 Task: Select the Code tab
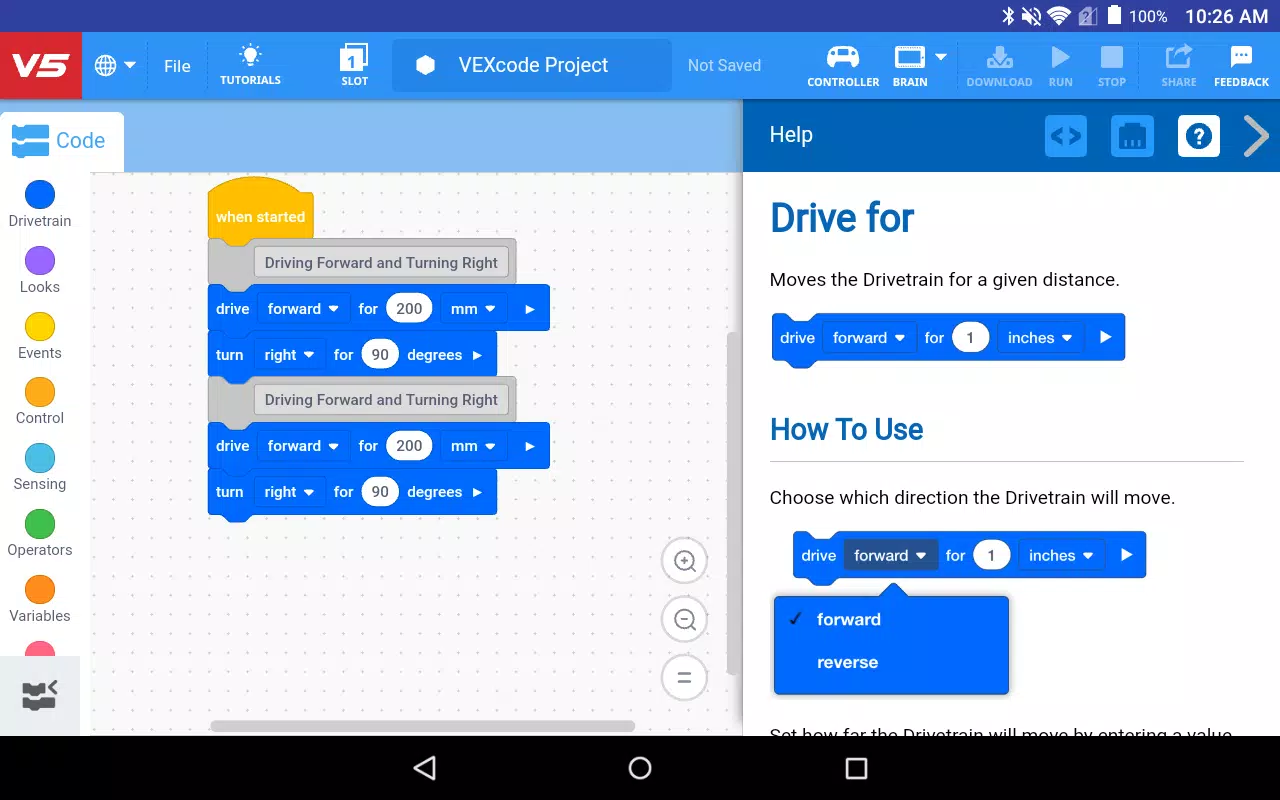pyautogui.click(x=60, y=141)
